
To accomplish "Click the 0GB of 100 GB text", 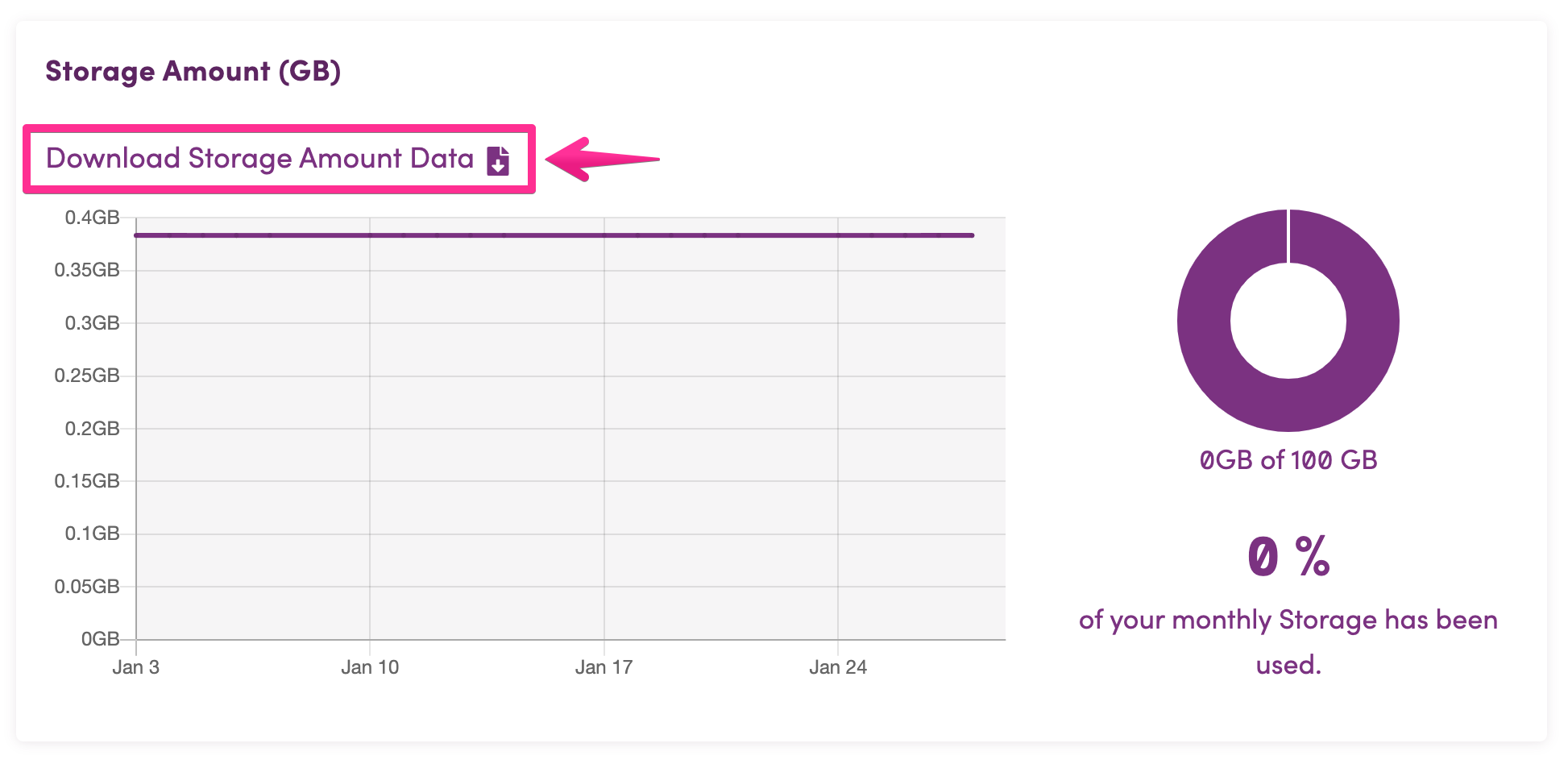I will (x=1288, y=460).
